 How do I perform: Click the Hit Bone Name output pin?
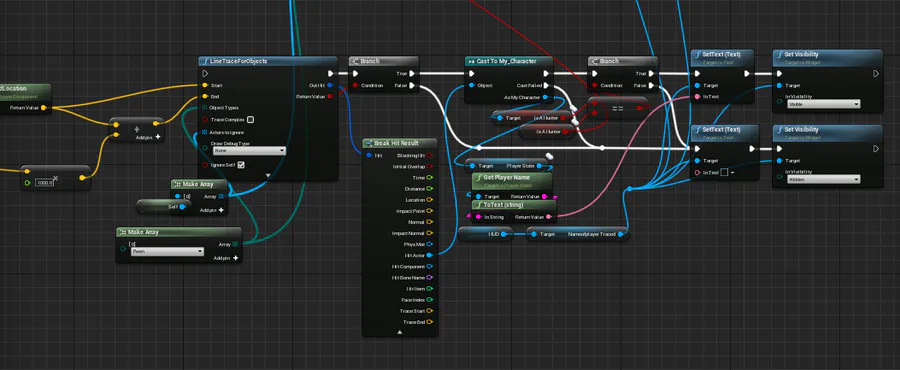pos(429,278)
